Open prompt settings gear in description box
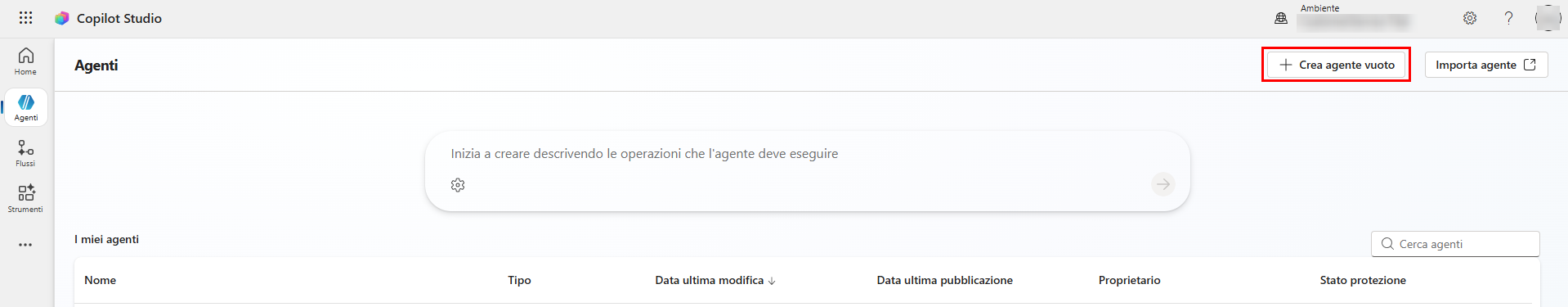 click(x=458, y=185)
